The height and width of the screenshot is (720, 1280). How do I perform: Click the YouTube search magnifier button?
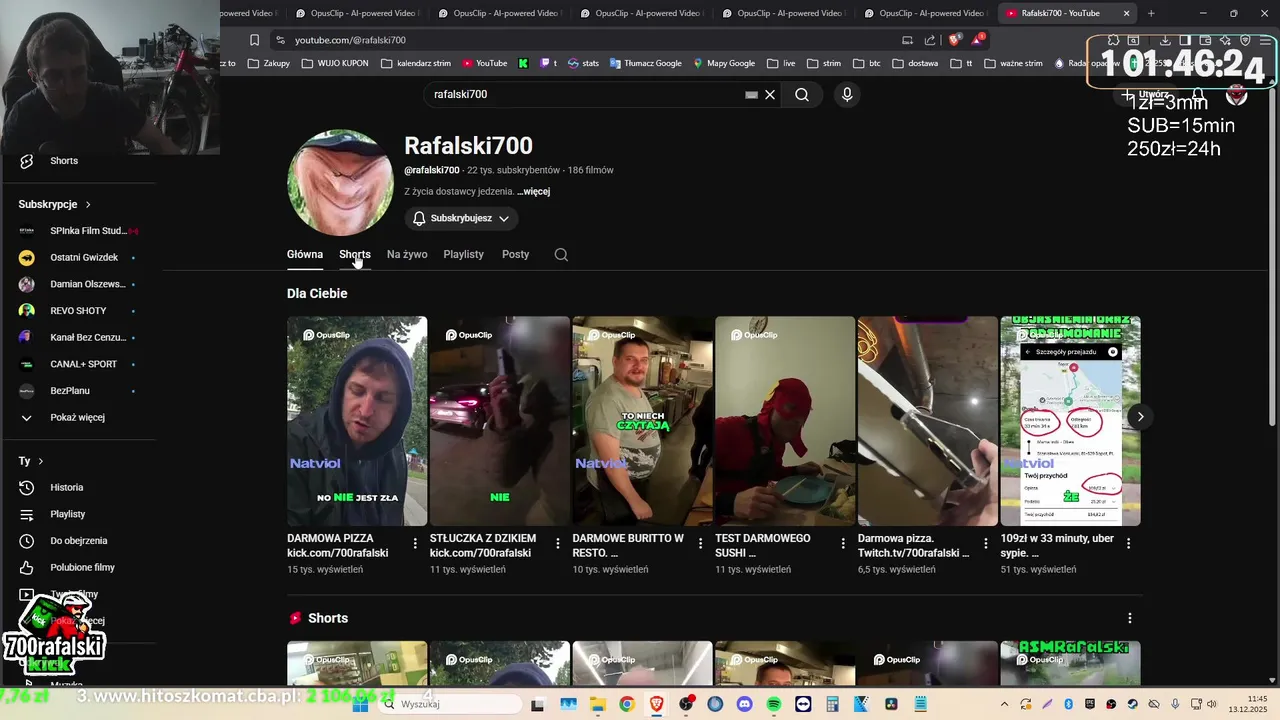point(802,94)
